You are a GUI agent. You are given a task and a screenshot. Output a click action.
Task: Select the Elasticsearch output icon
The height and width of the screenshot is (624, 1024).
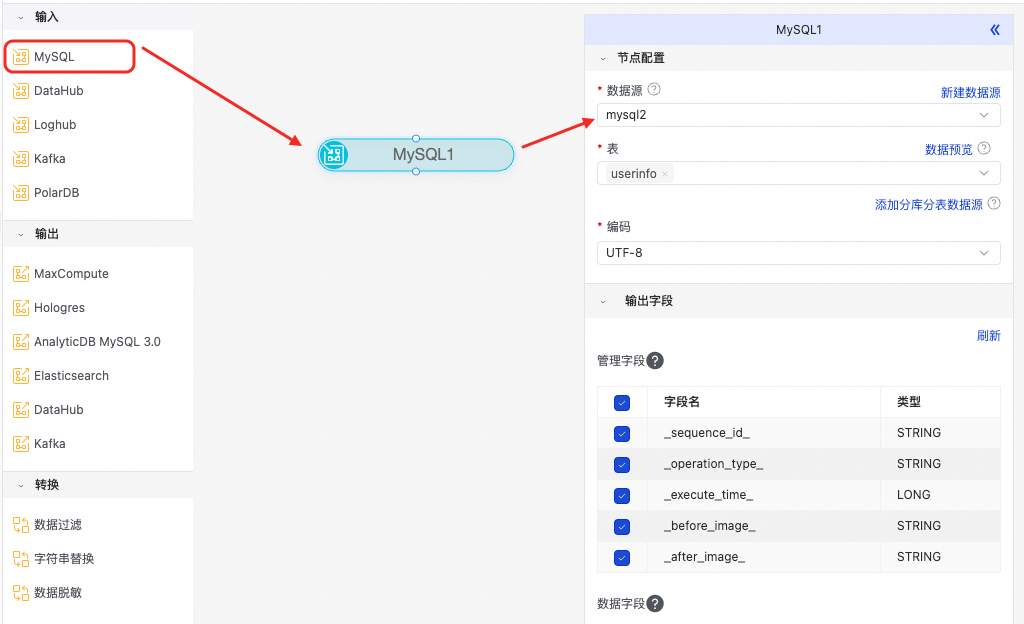click(21, 375)
